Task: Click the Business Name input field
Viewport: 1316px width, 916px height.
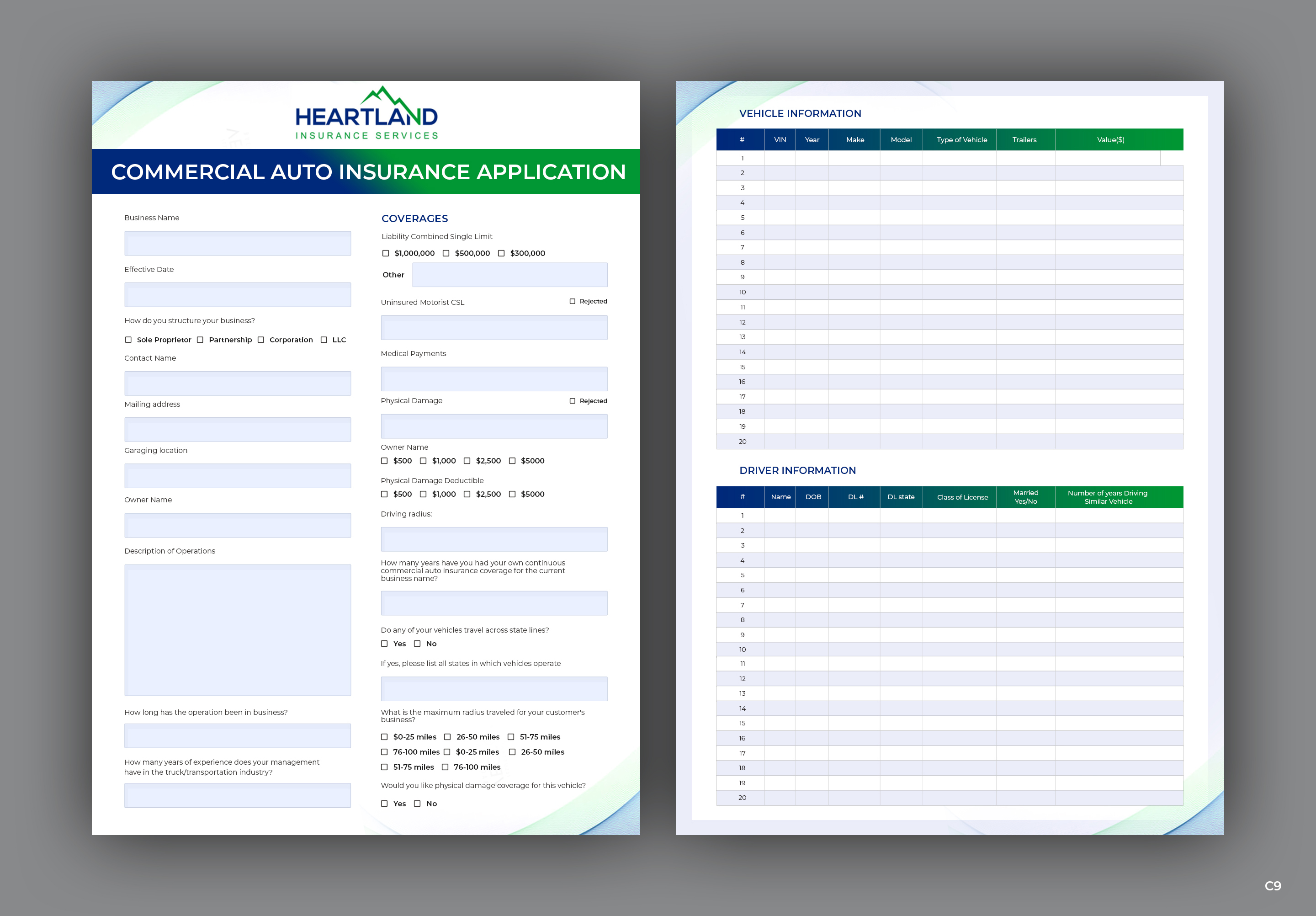Action: pos(237,244)
